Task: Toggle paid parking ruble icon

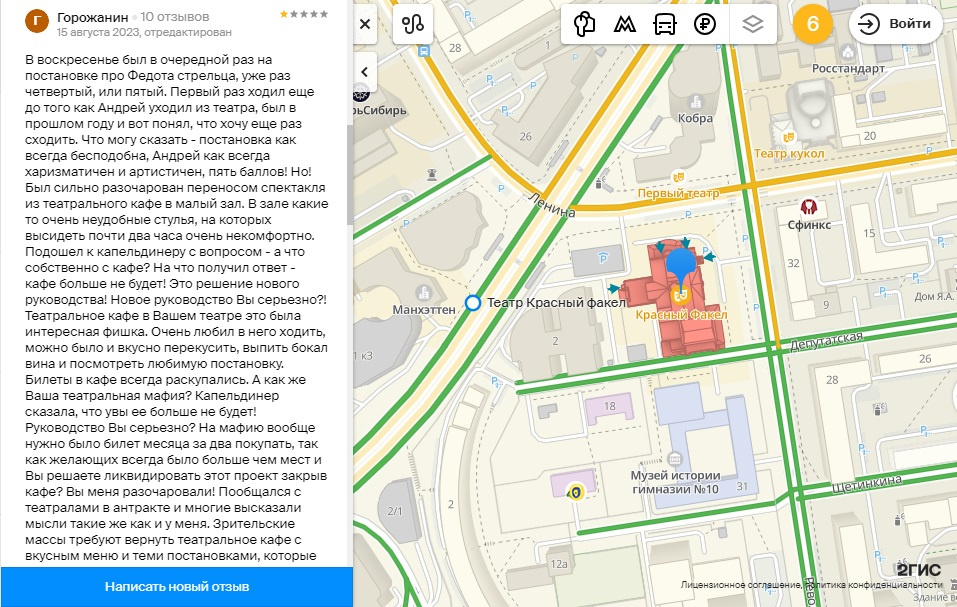Action: tap(705, 24)
